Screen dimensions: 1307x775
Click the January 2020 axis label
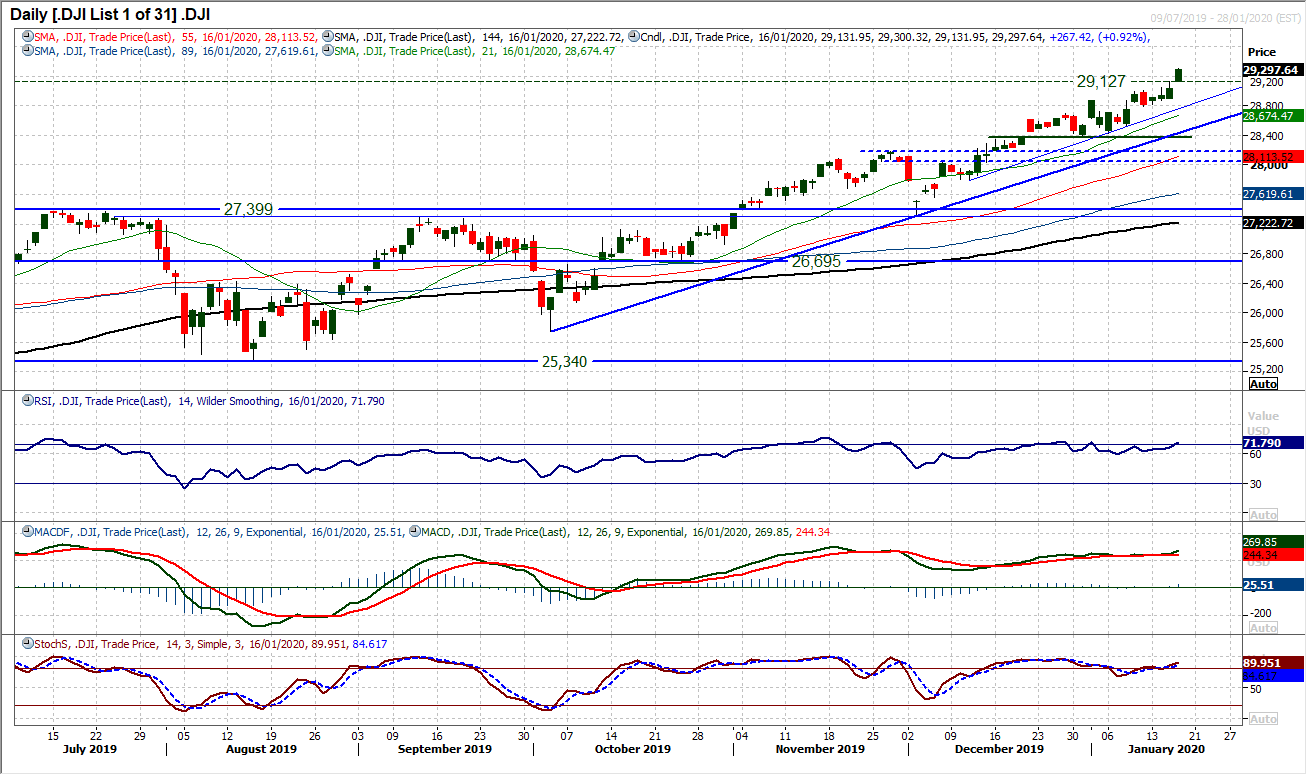(1166, 748)
